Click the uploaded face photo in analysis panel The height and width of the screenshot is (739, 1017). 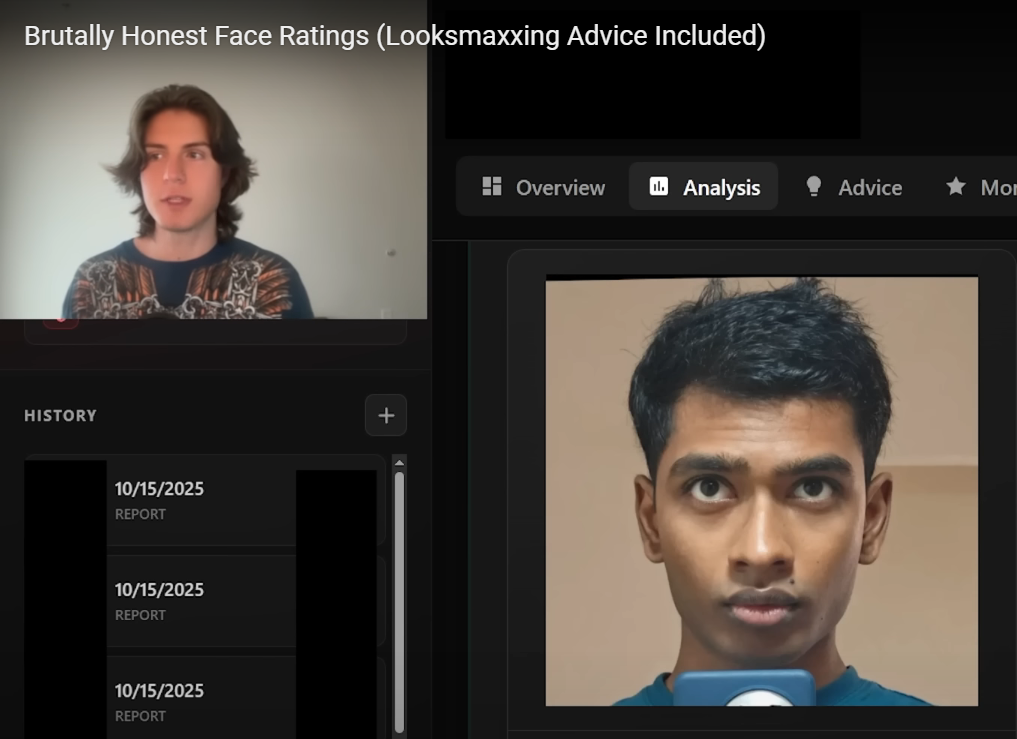tap(761, 490)
